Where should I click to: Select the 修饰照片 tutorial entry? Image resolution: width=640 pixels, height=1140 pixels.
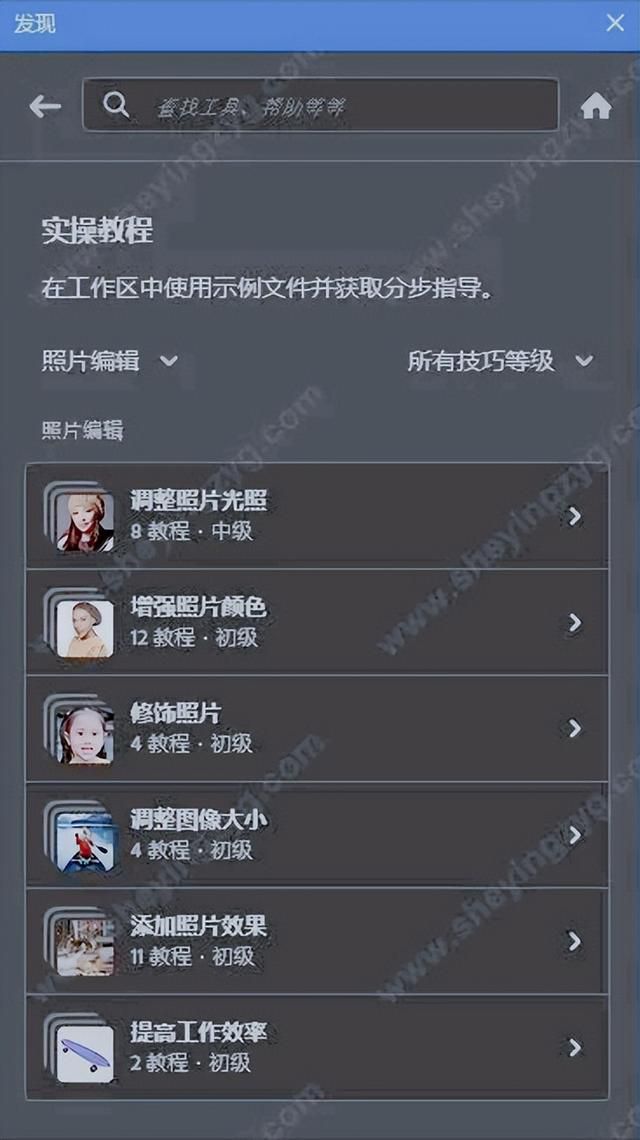317,728
